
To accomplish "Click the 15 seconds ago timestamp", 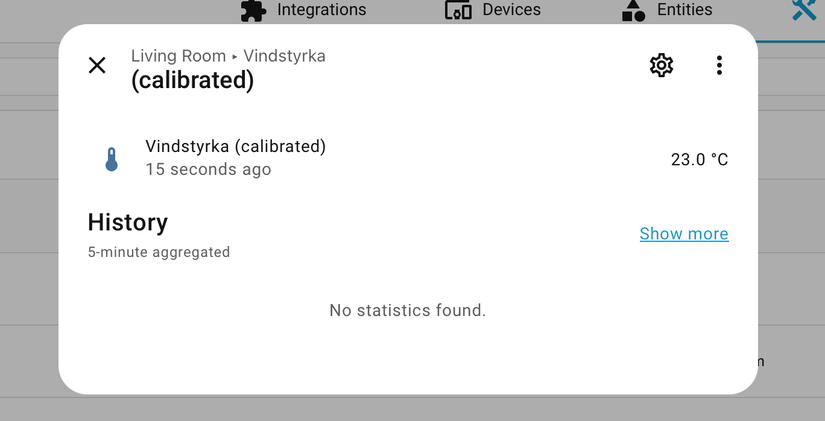I will point(208,170).
